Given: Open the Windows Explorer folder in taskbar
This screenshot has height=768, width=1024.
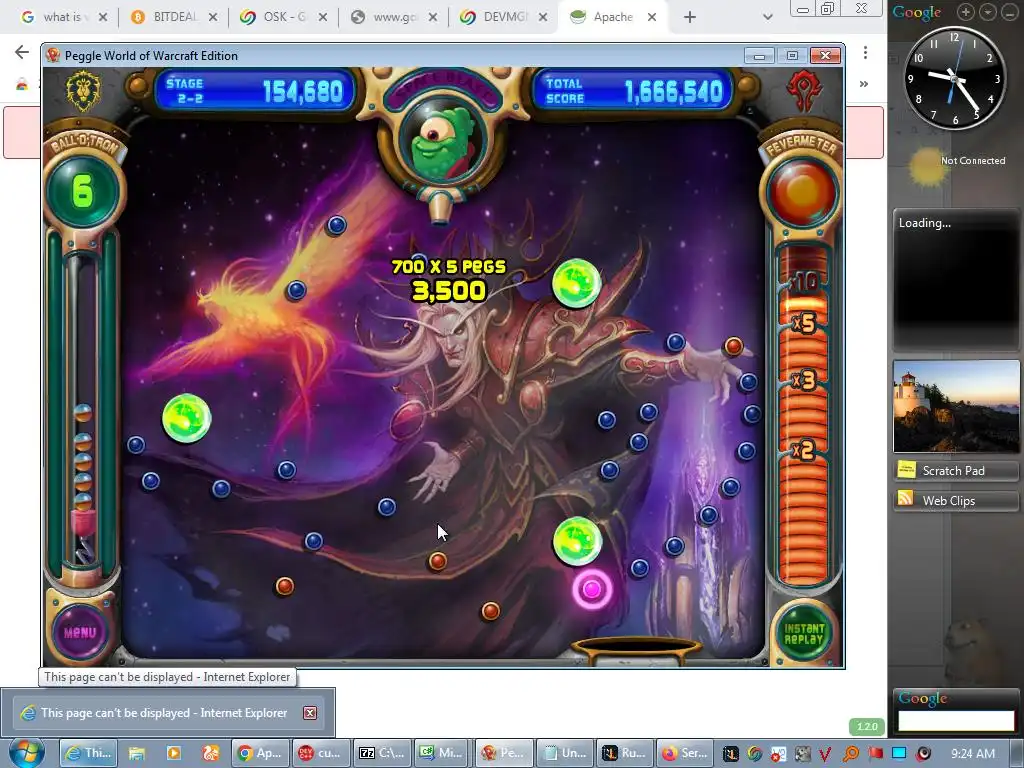Looking at the screenshot, I should (x=136, y=753).
